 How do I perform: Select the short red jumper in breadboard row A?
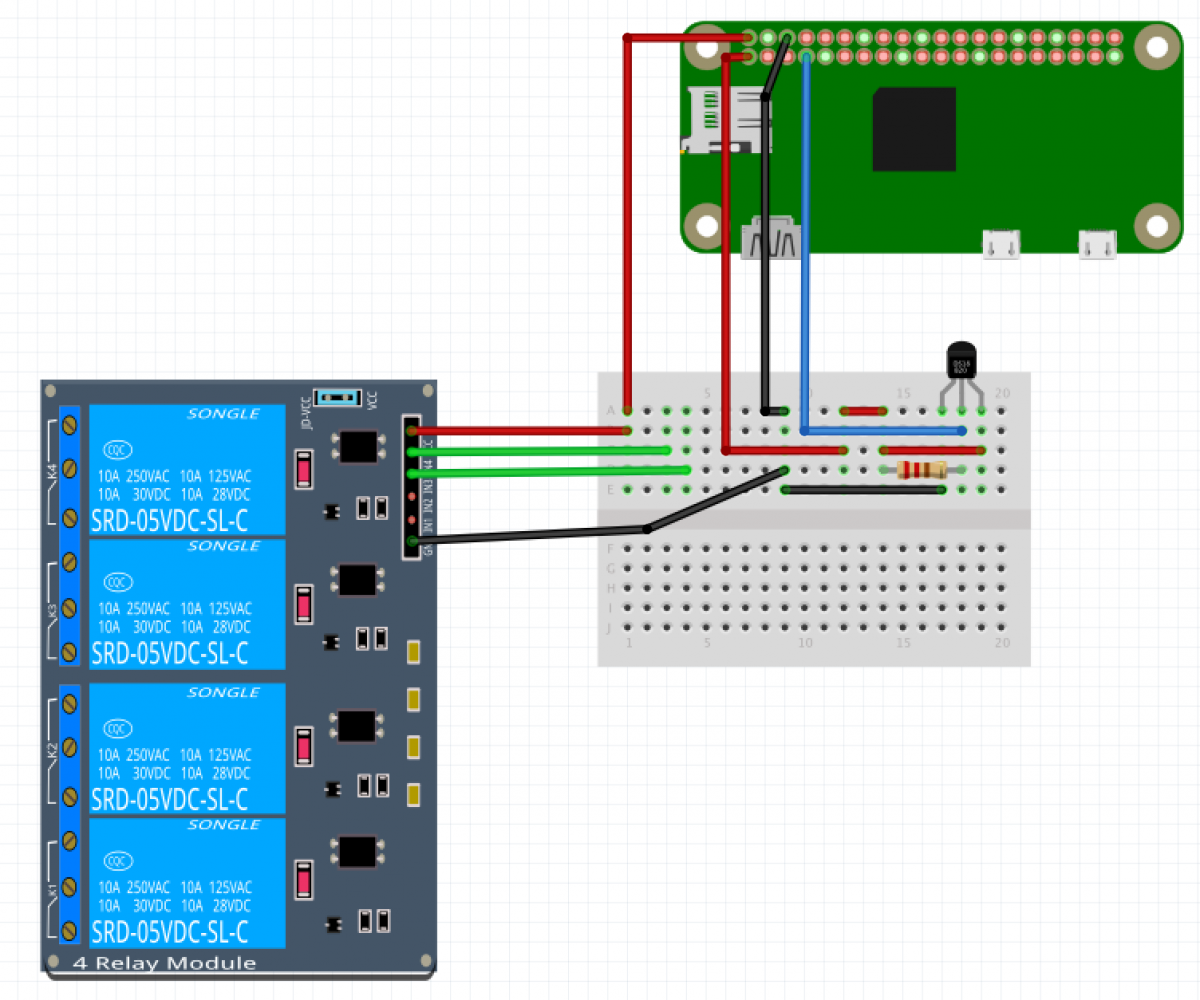tap(864, 410)
